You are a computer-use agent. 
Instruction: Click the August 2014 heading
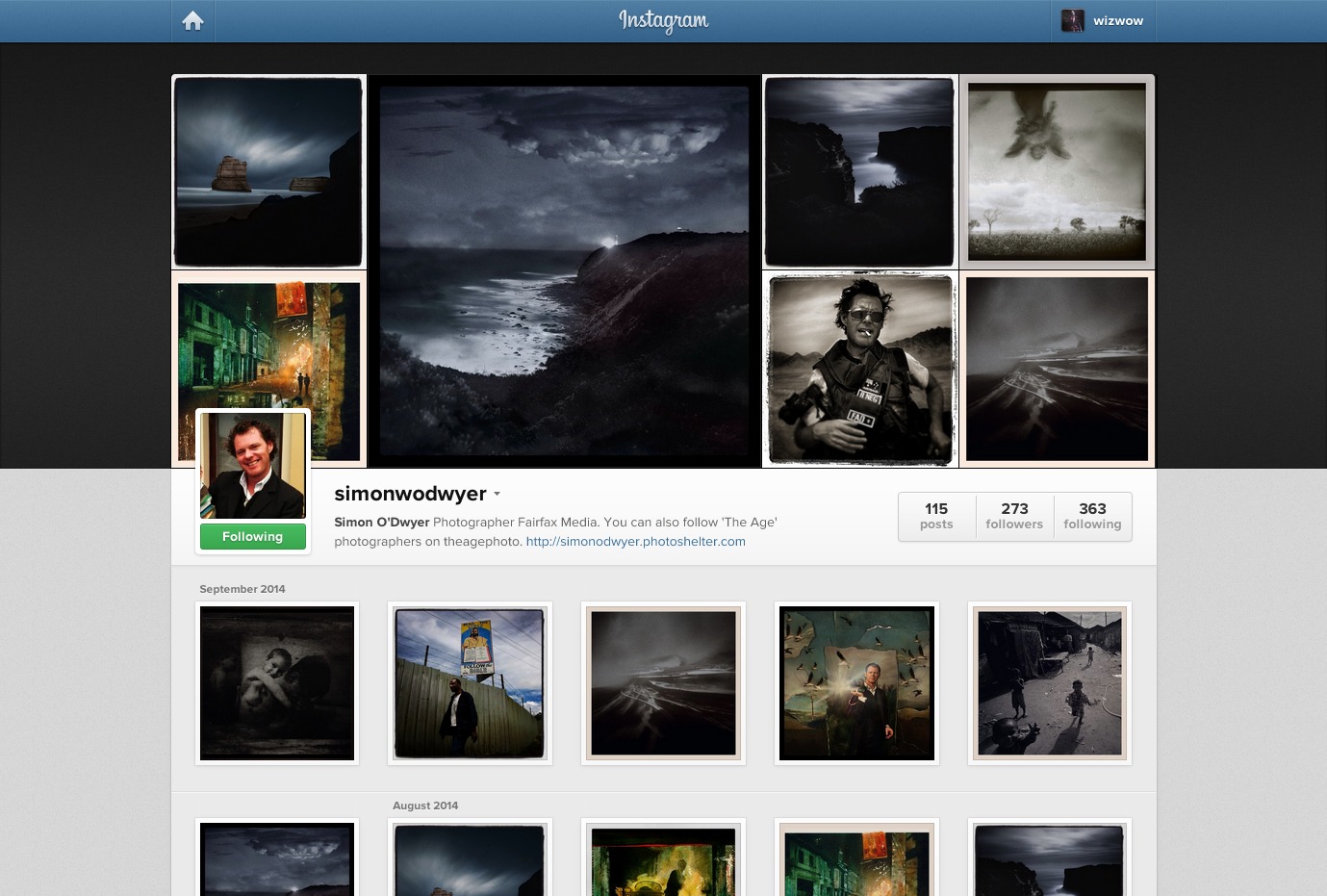(425, 806)
